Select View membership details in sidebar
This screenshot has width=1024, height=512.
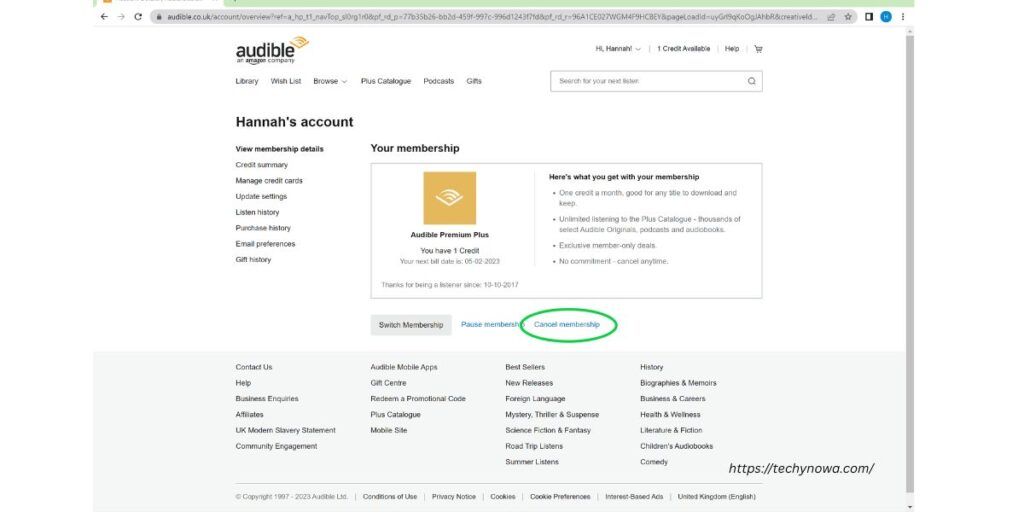(x=280, y=149)
